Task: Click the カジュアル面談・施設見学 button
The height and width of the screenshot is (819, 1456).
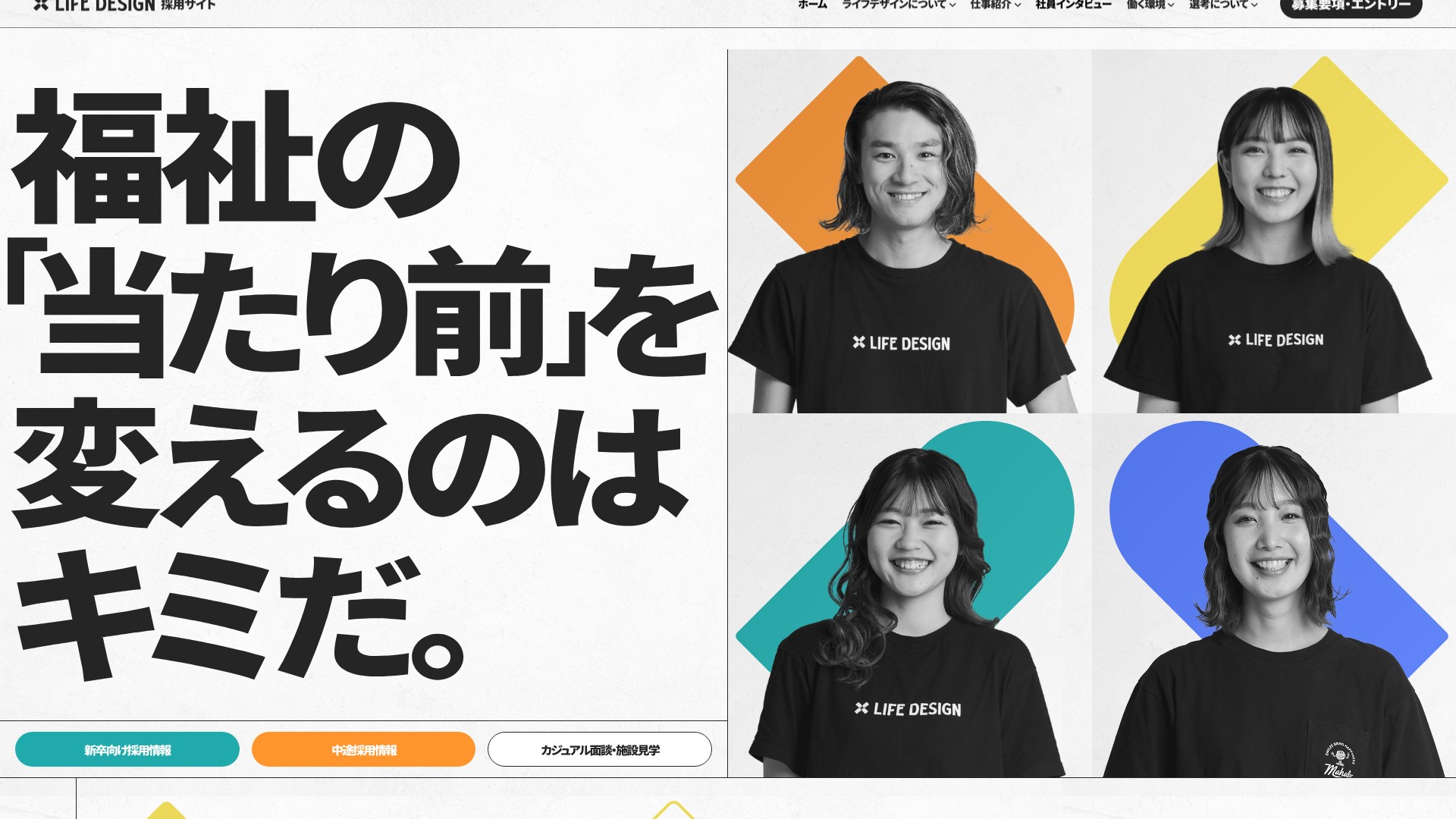Action: click(599, 749)
